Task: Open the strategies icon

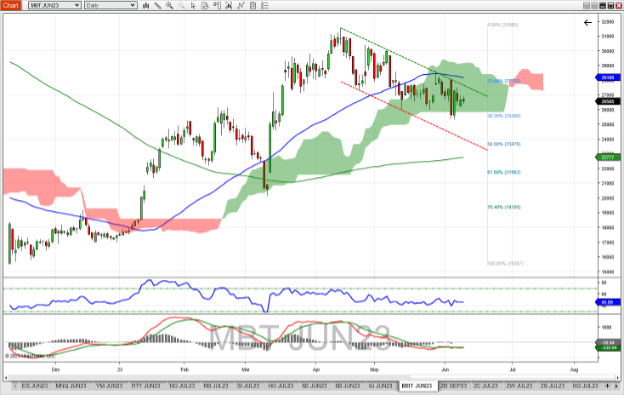Action: click(241, 5)
